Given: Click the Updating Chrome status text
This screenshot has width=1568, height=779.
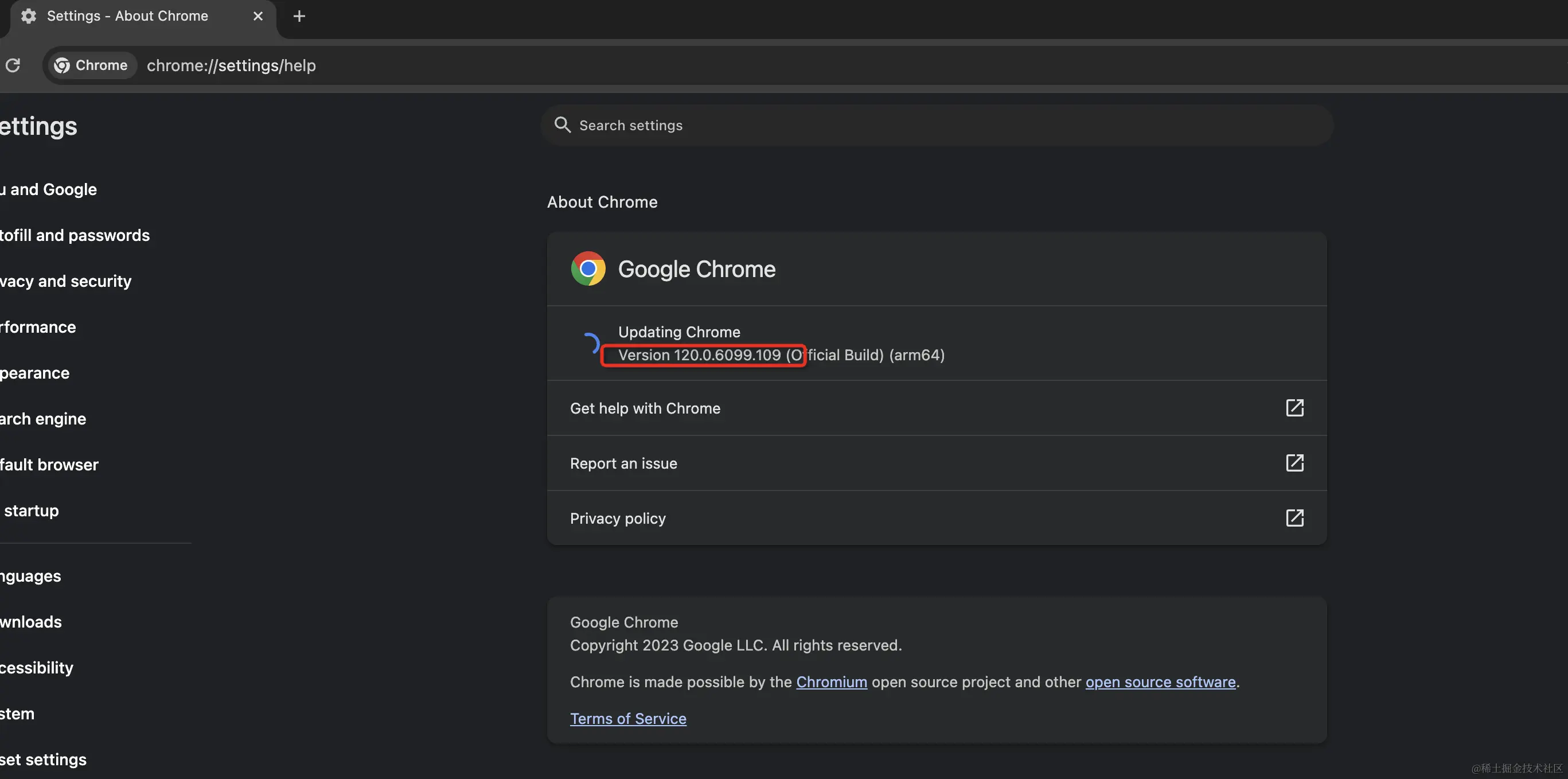Looking at the screenshot, I should [679, 332].
